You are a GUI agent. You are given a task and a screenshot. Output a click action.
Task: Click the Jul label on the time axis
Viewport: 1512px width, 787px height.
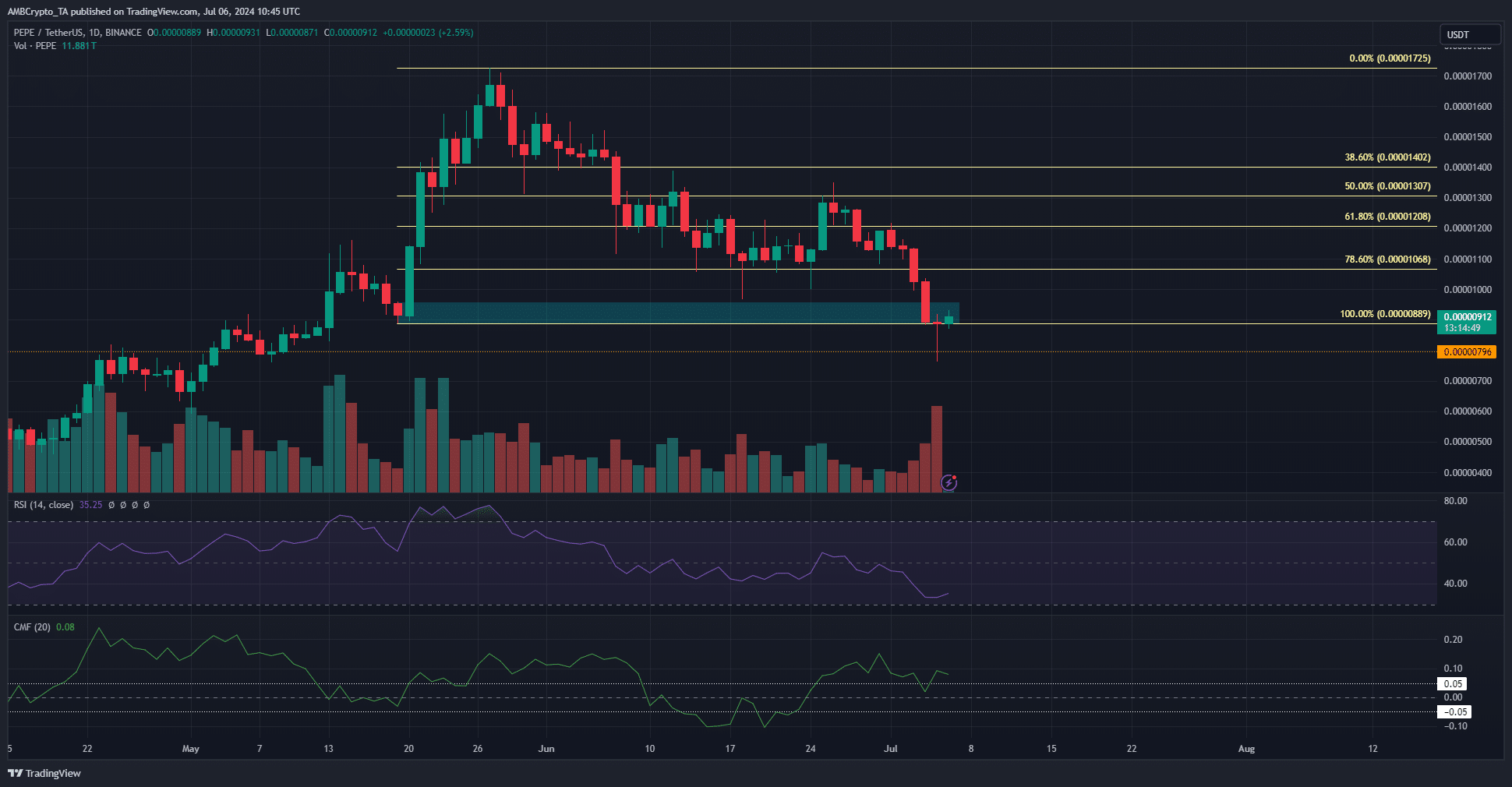891,749
